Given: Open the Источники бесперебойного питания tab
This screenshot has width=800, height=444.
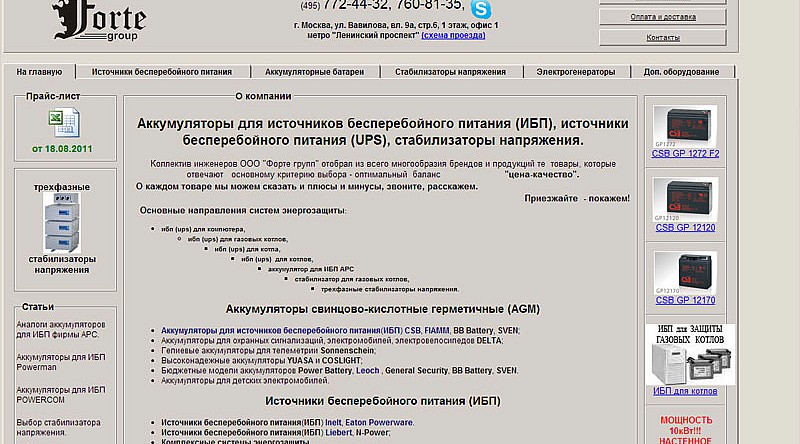Looking at the screenshot, I should [x=161, y=72].
